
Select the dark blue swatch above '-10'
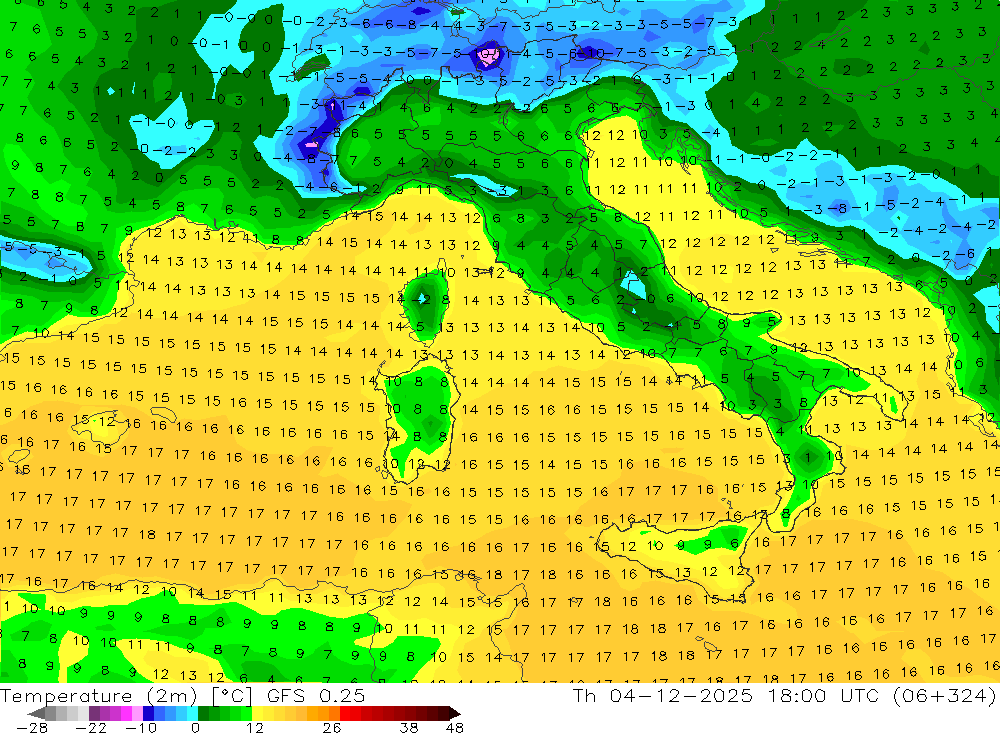click(148, 713)
